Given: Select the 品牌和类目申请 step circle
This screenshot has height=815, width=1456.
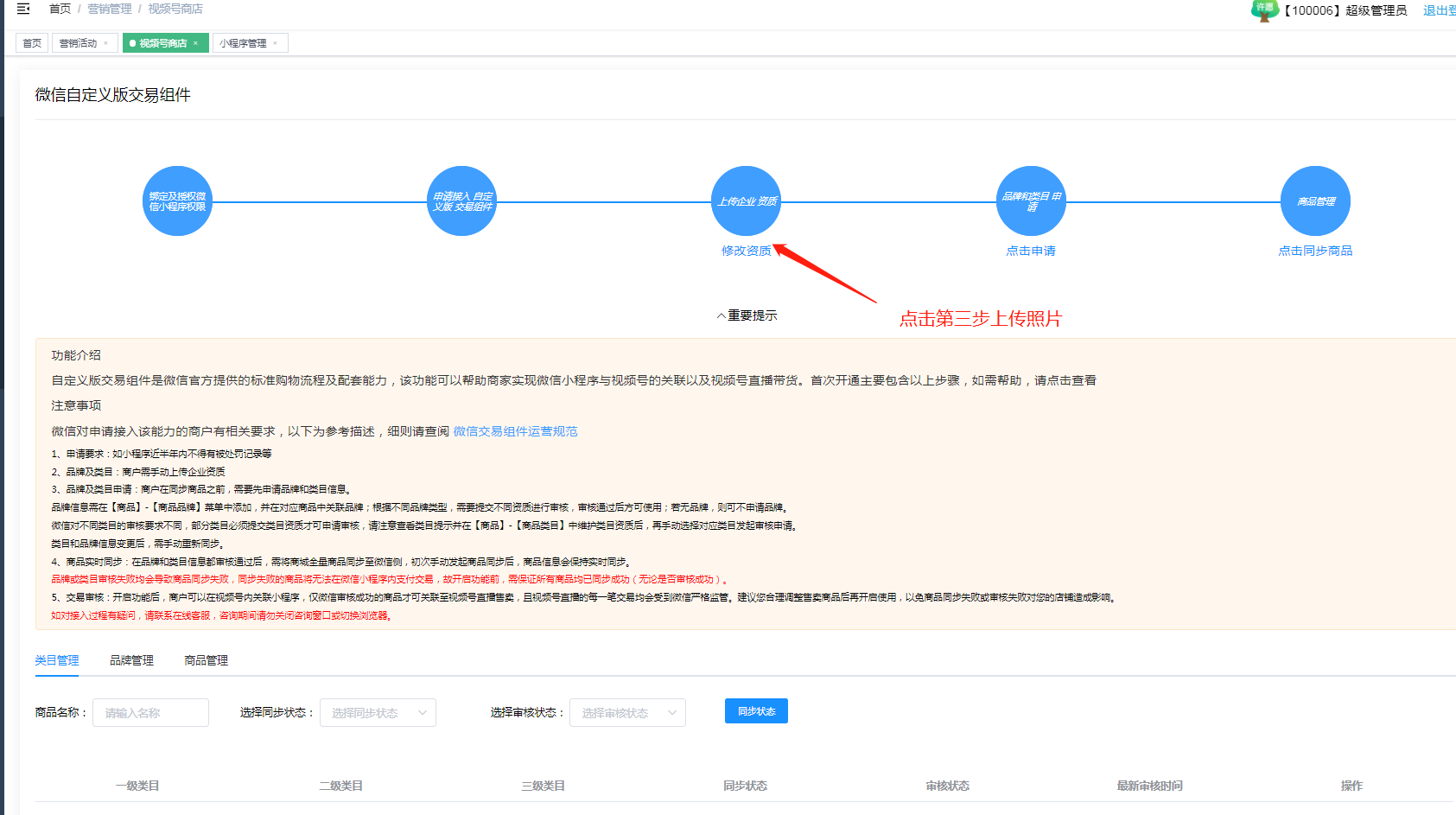Looking at the screenshot, I should click(1031, 201).
